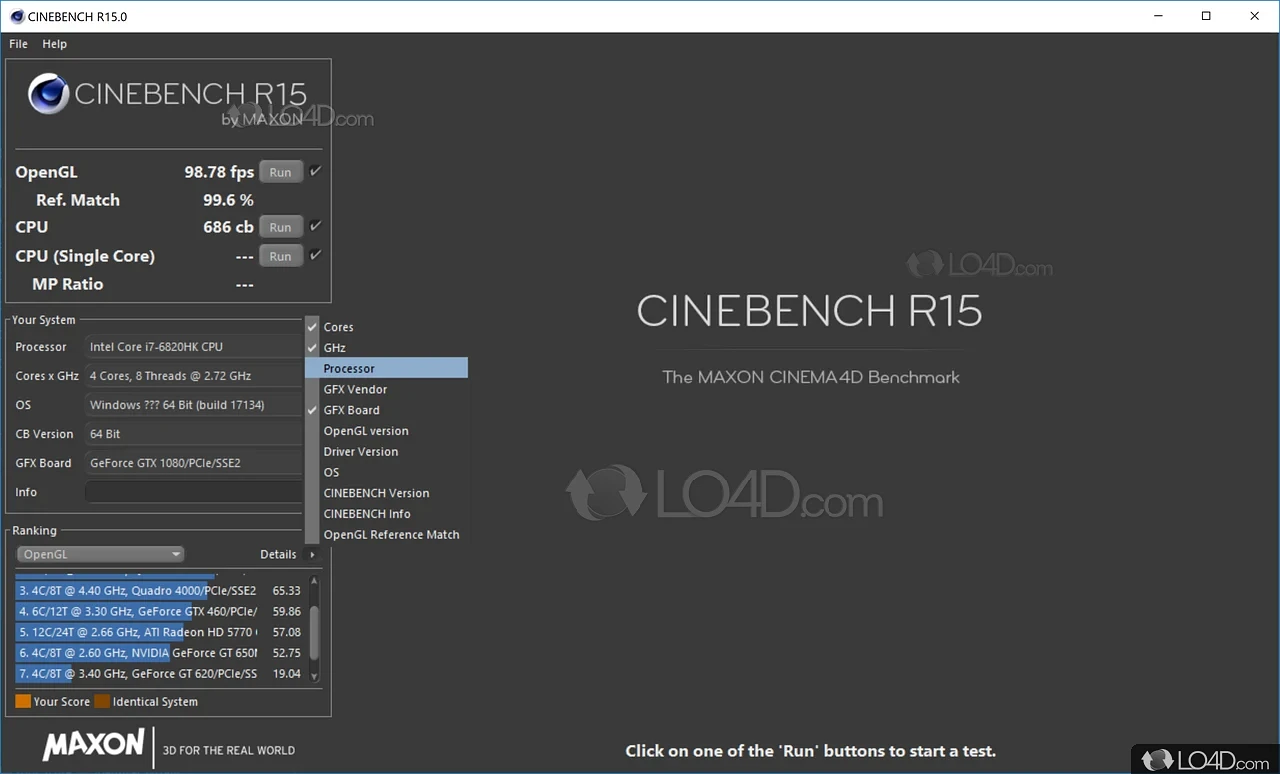This screenshot has width=1280, height=774.
Task: Click the OS field showing Windows 64 Bit
Action: tap(193, 405)
